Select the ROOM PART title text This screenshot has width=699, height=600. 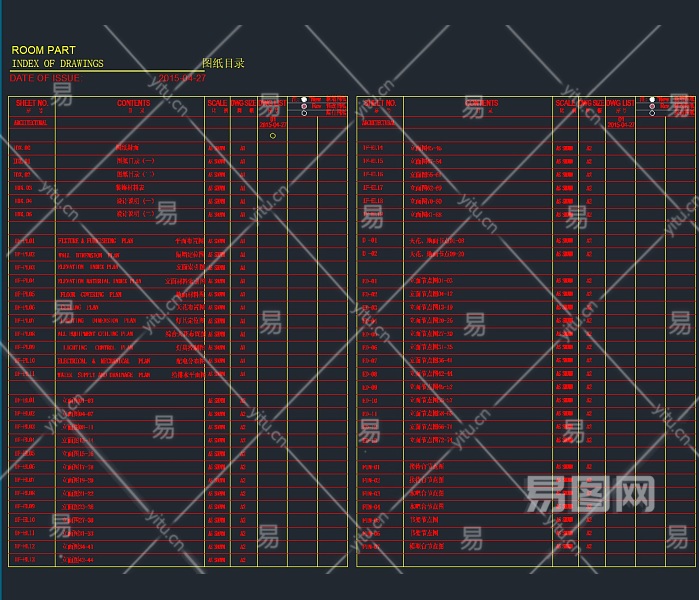click(x=43, y=50)
